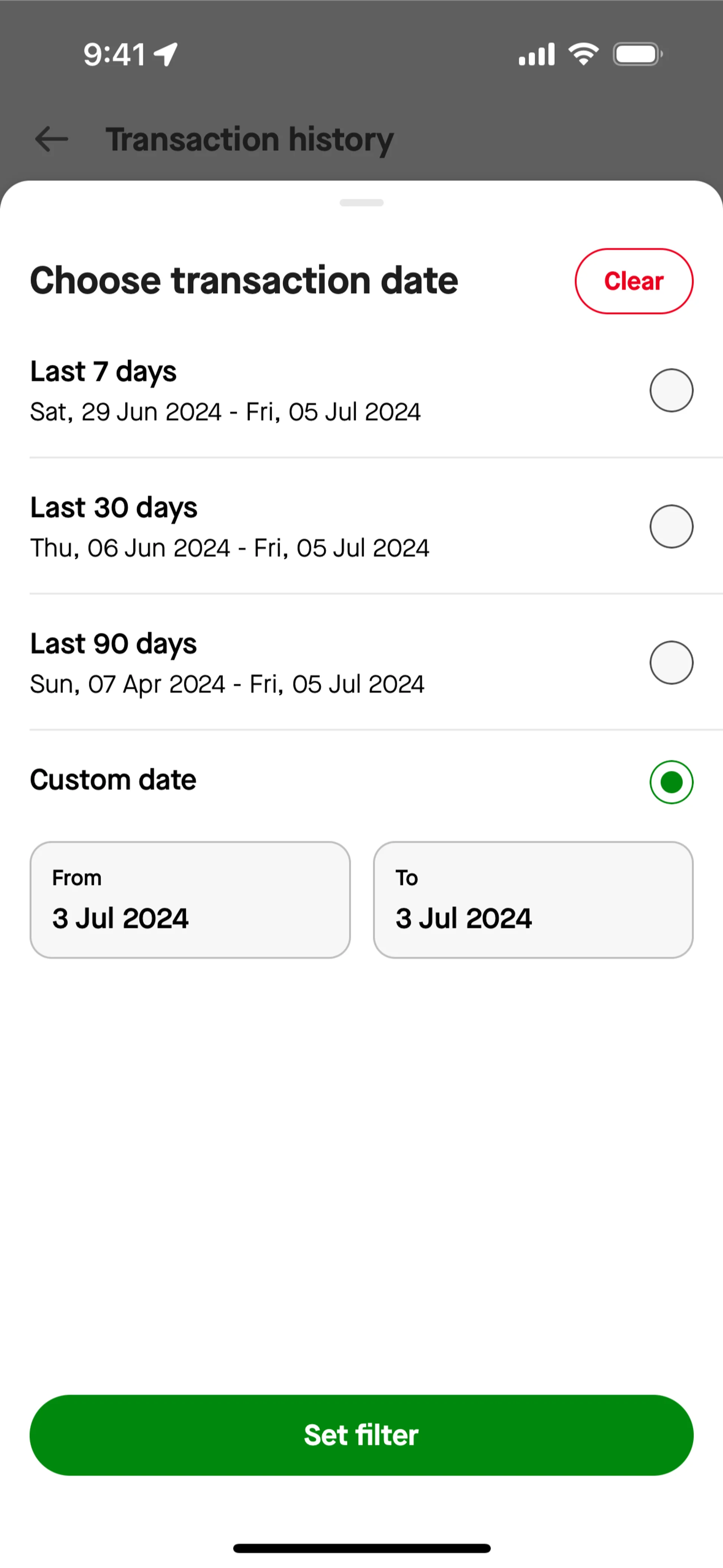Open the To date picker field

533,900
